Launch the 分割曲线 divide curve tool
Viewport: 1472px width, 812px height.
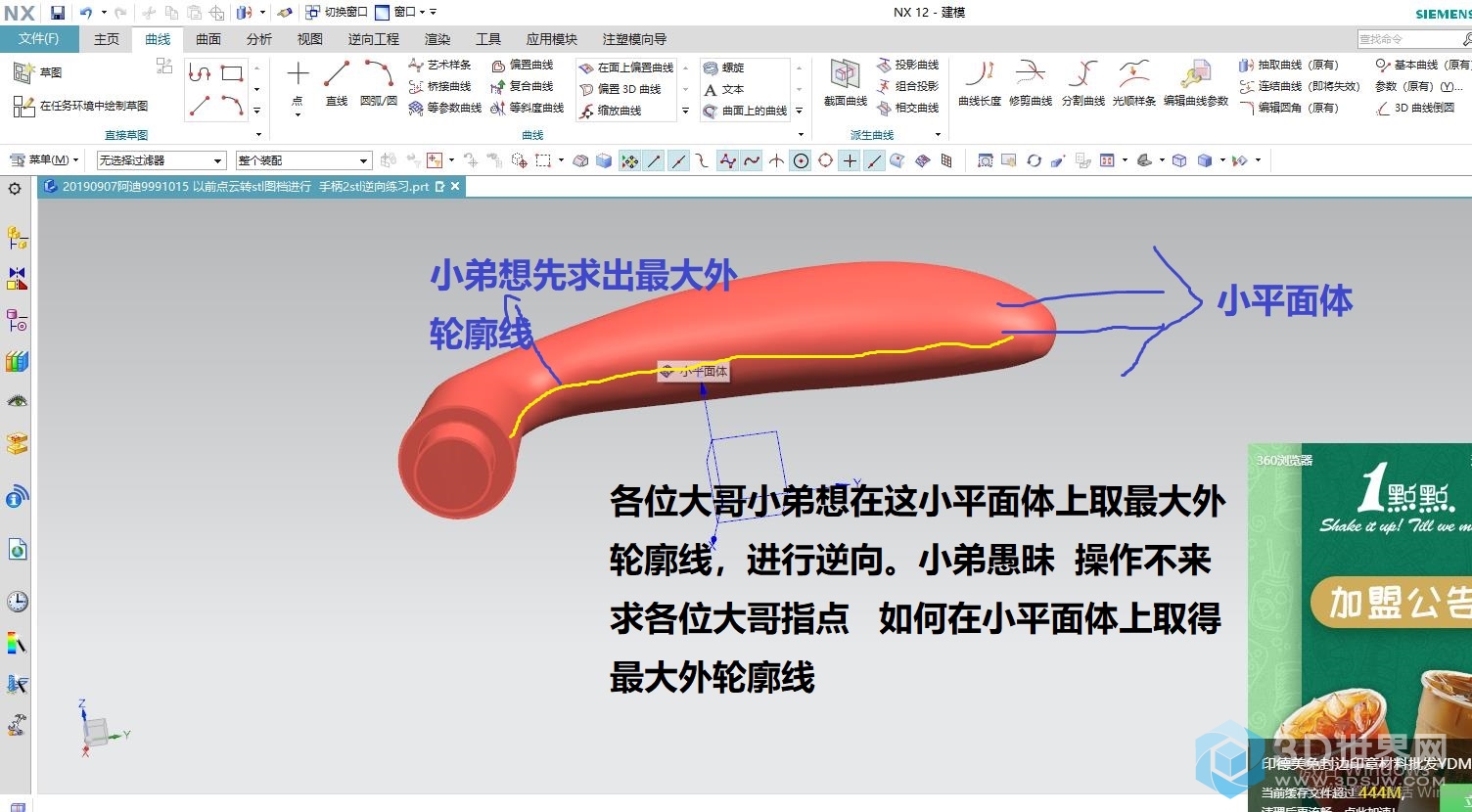tap(1082, 82)
